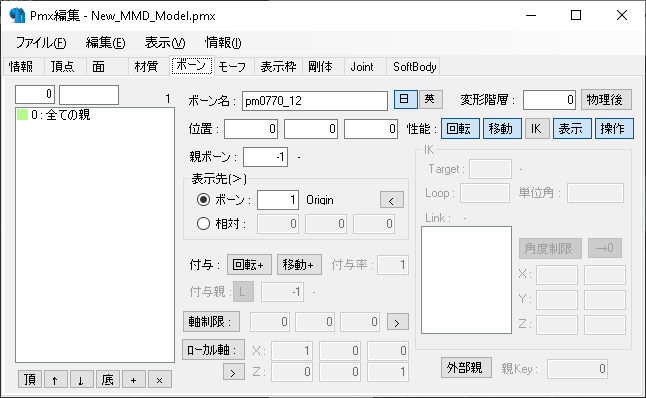Open the 表示(V) menu
Image resolution: width=646 pixels, height=398 pixels.
click(x=165, y=42)
